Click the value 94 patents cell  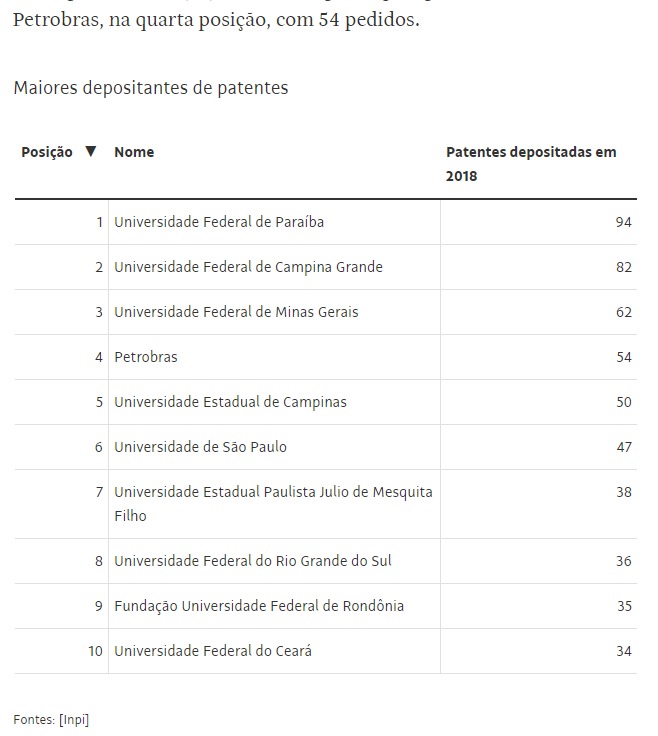623,222
